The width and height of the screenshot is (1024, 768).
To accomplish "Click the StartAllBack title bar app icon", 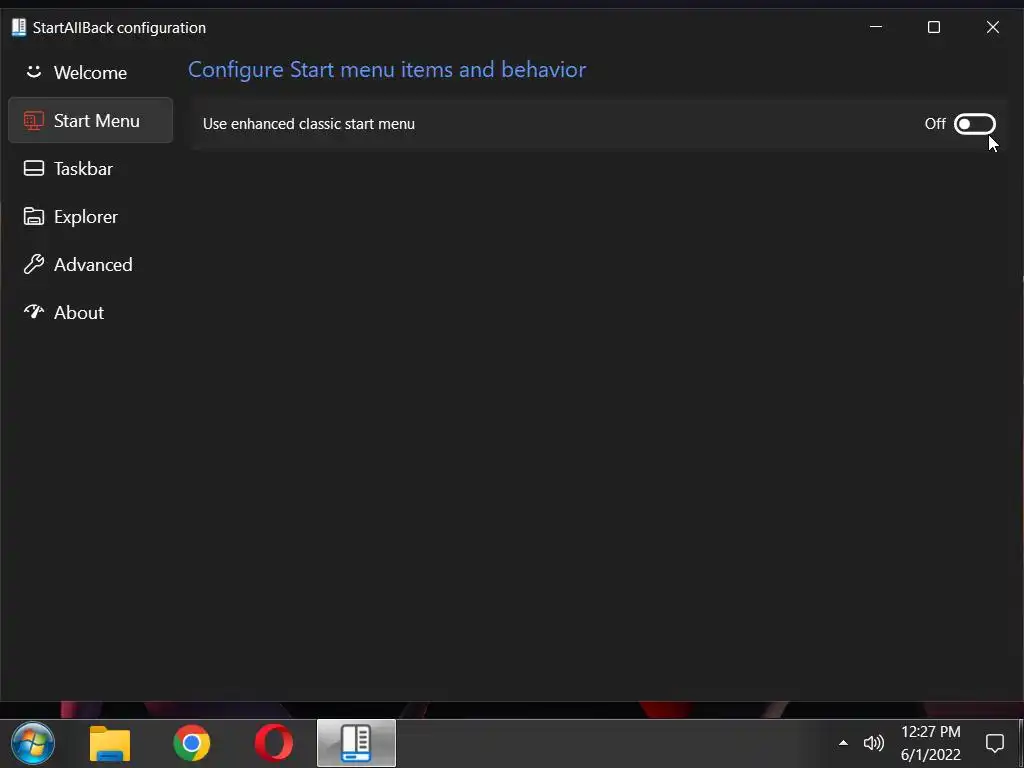I will pyautogui.click(x=19, y=27).
